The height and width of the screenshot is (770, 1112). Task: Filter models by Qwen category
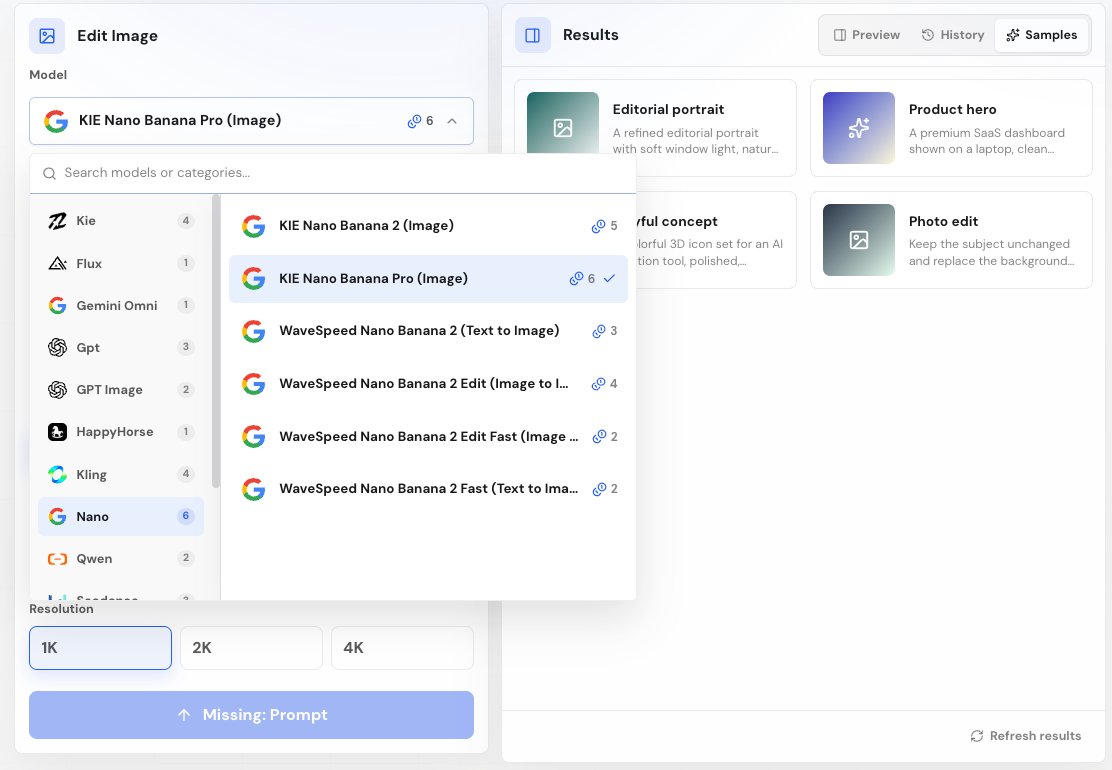[x=121, y=559]
